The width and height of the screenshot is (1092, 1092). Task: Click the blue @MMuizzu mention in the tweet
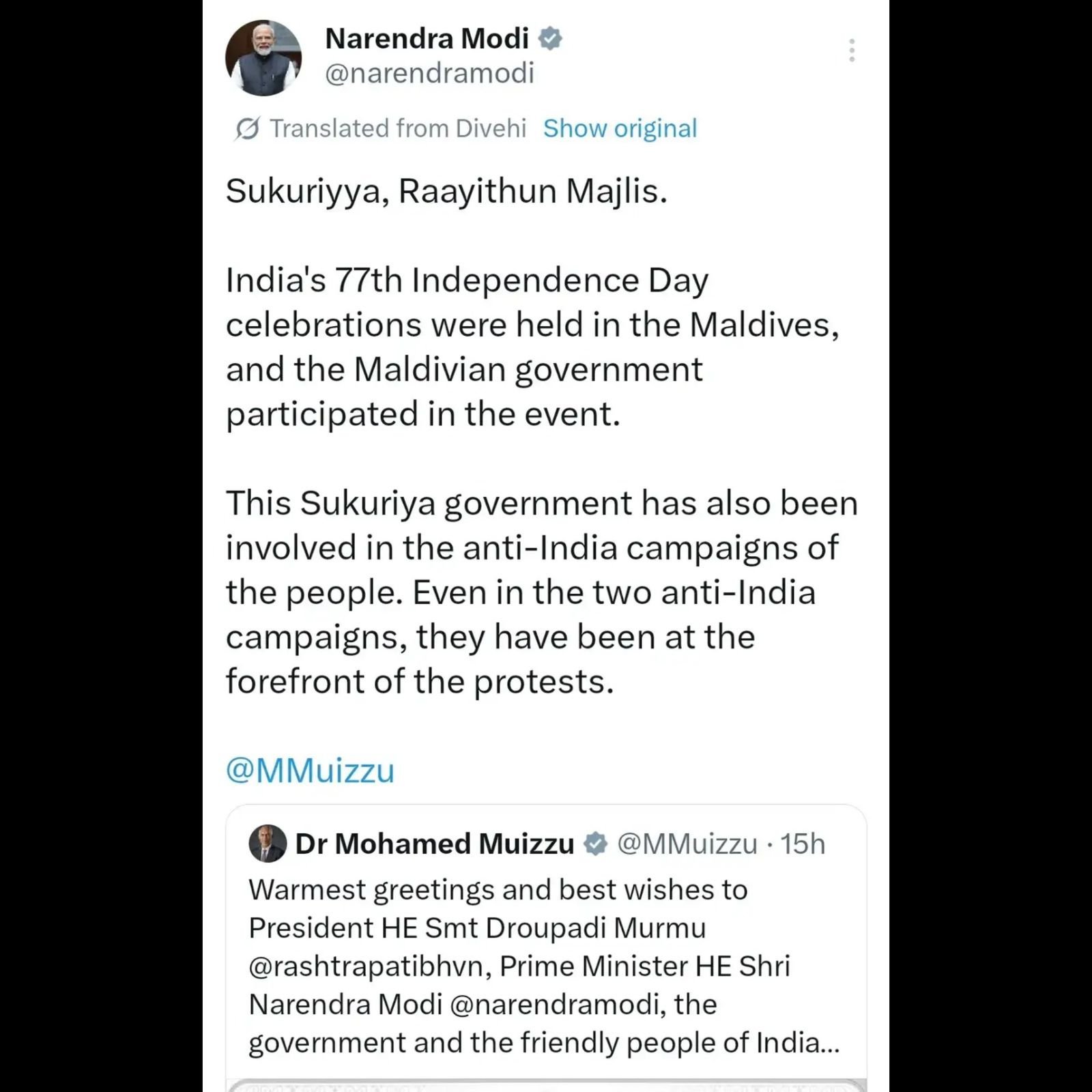tap(310, 771)
